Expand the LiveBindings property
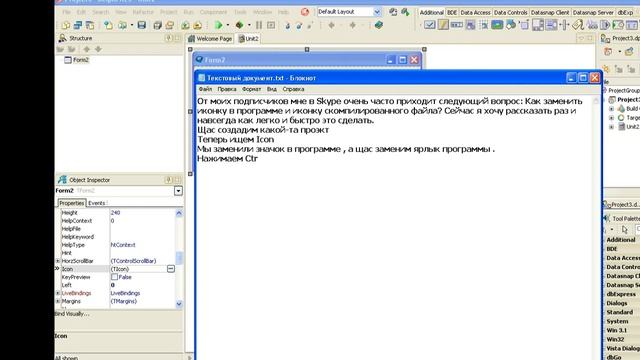Viewport: 640px width, 360px height. [58, 293]
